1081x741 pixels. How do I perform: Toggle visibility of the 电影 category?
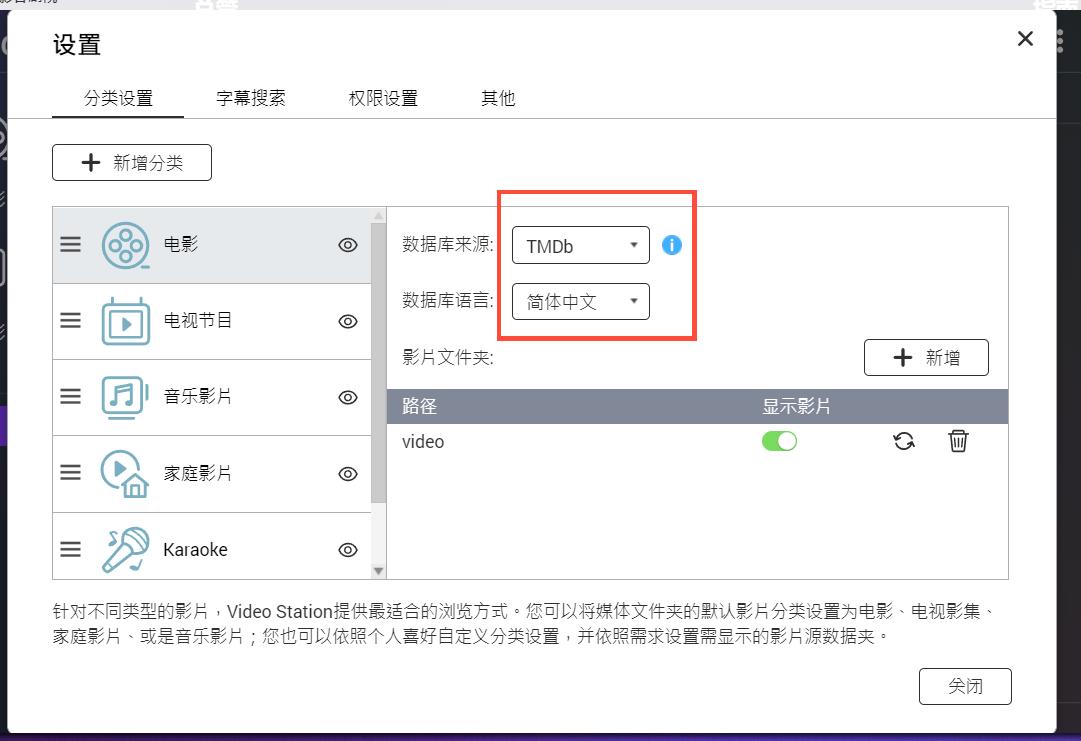click(347, 243)
